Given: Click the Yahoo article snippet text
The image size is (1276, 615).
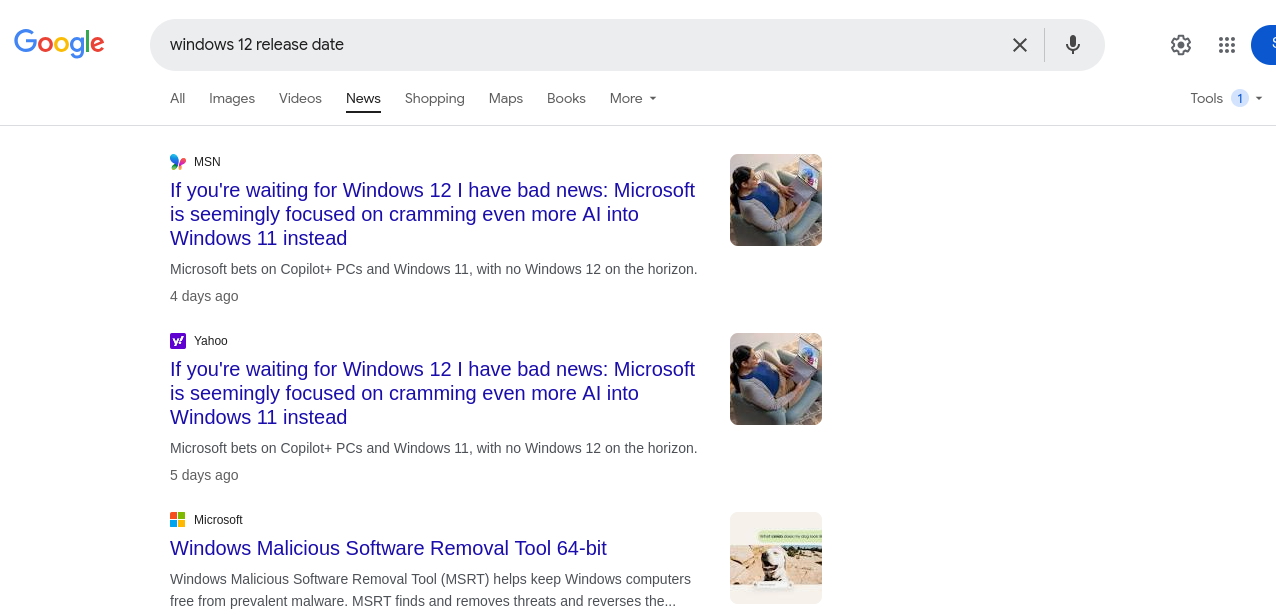Looking at the screenshot, I should pyautogui.click(x=434, y=448).
